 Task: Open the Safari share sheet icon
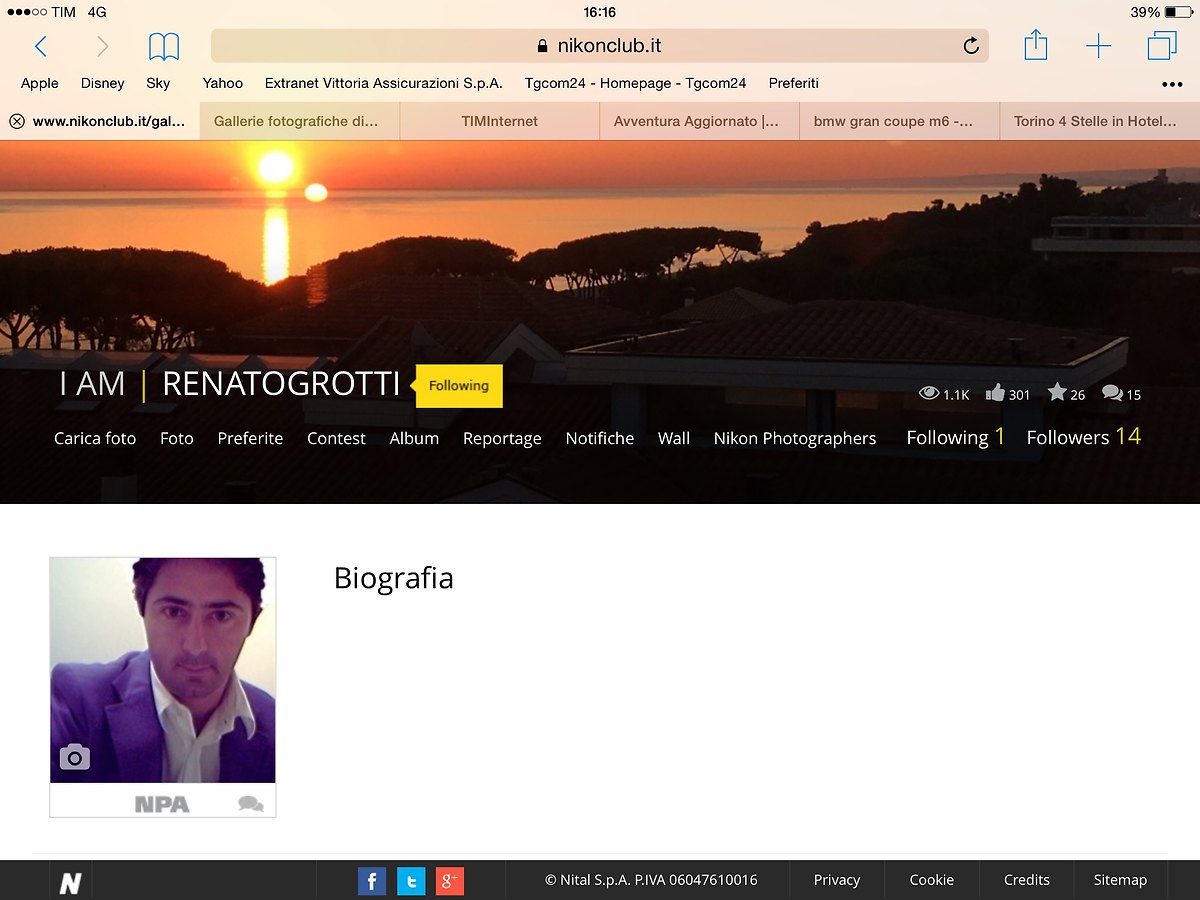pyautogui.click(x=1036, y=45)
